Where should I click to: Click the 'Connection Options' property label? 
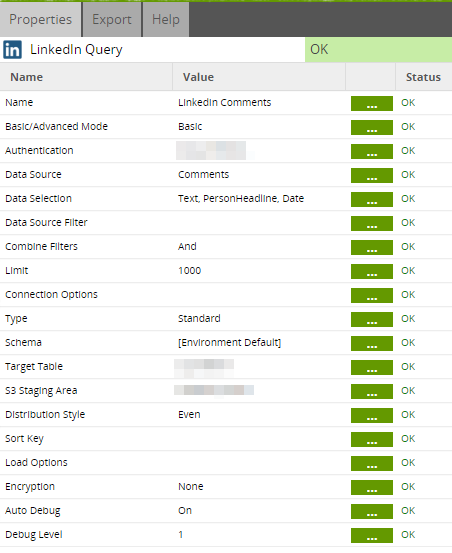[x=51, y=295]
